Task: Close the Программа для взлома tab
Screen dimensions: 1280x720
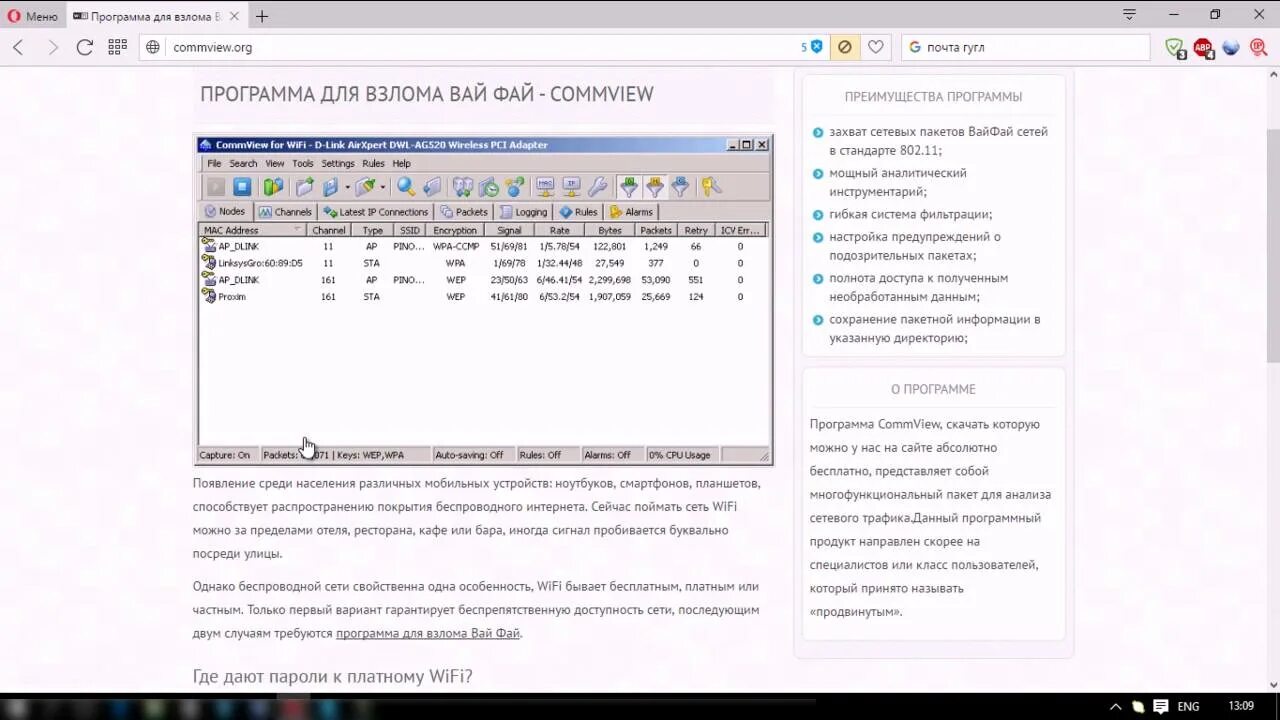Action: click(233, 16)
